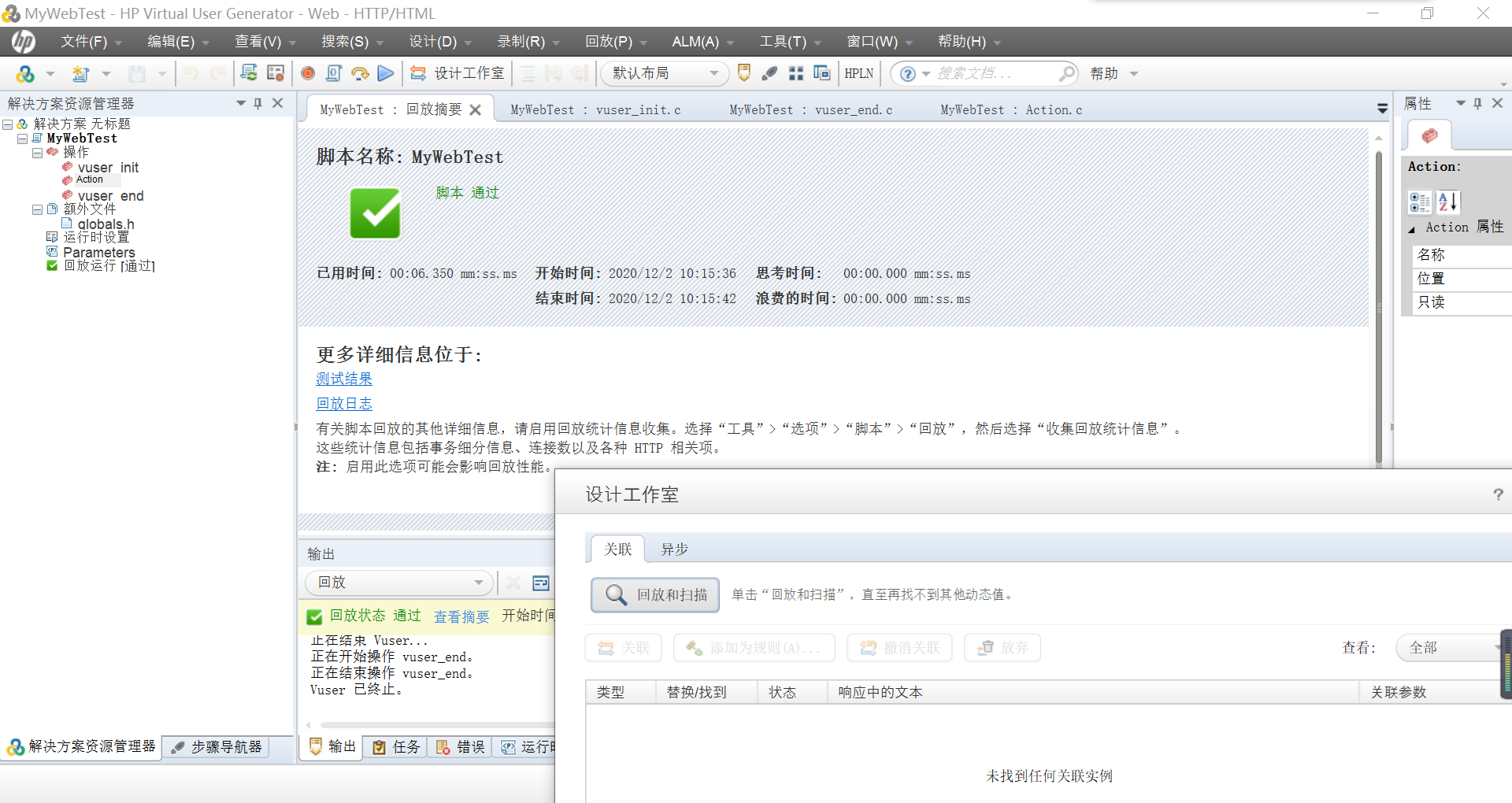The width and height of the screenshot is (1512, 803).
Task: Switch to 步骤导航器 bottom tab
Action: pyautogui.click(x=217, y=747)
